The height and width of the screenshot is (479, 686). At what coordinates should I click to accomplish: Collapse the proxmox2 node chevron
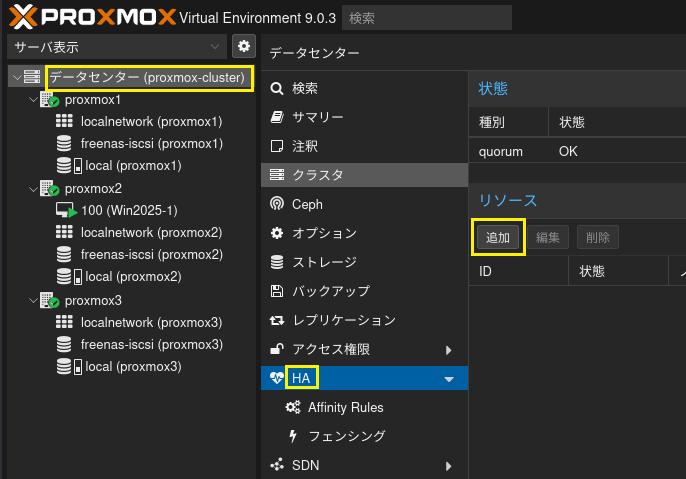pos(33,189)
